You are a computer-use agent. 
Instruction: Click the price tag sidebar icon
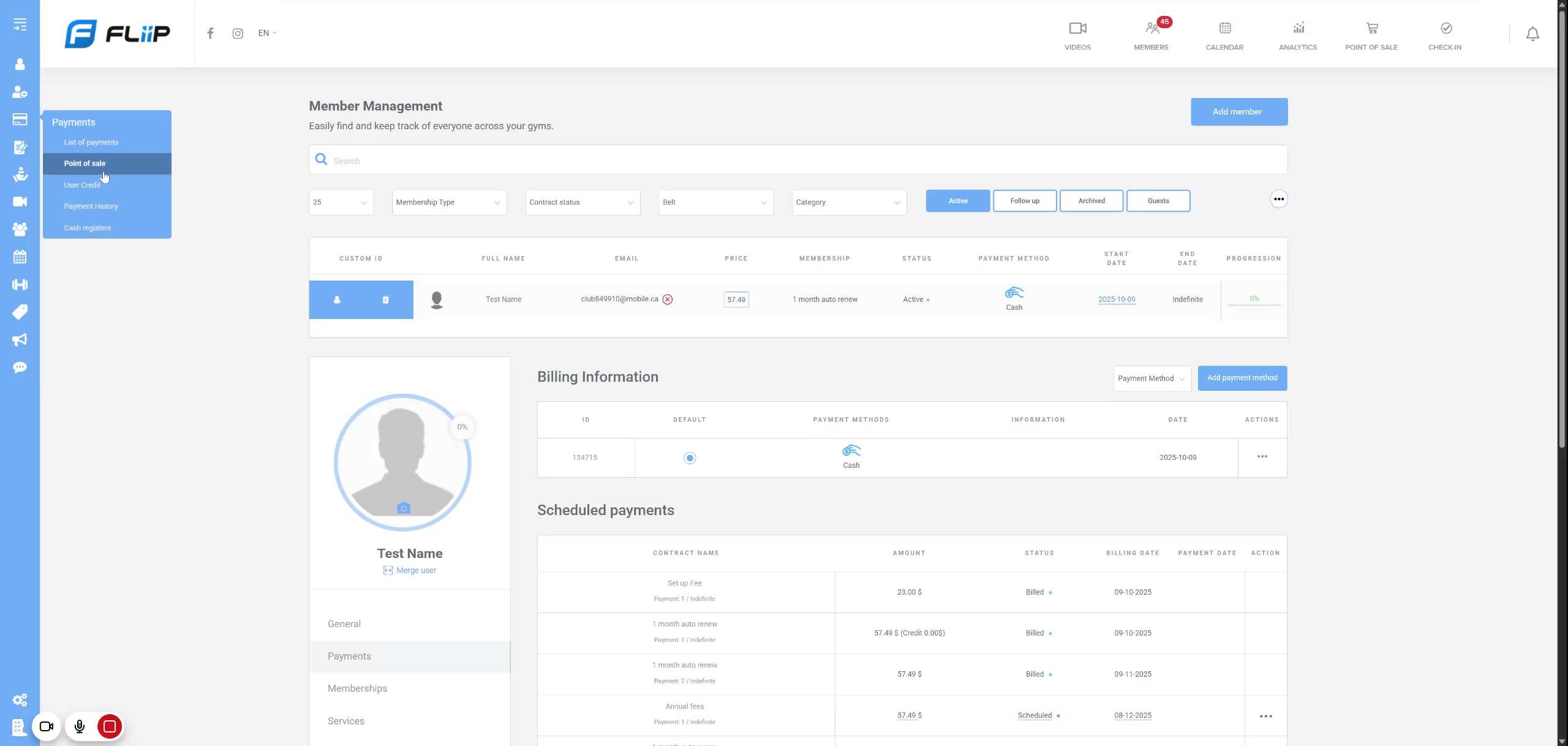(20, 312)
